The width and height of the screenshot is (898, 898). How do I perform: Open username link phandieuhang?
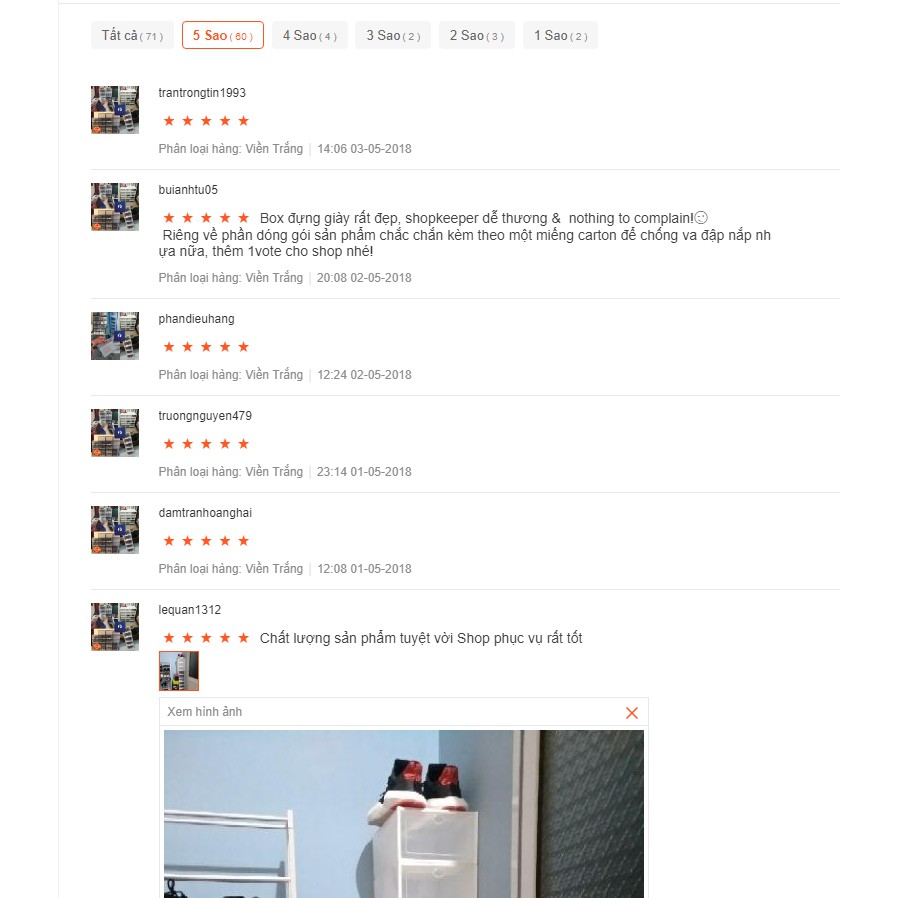pyautogui.click(x=196, y=318)
